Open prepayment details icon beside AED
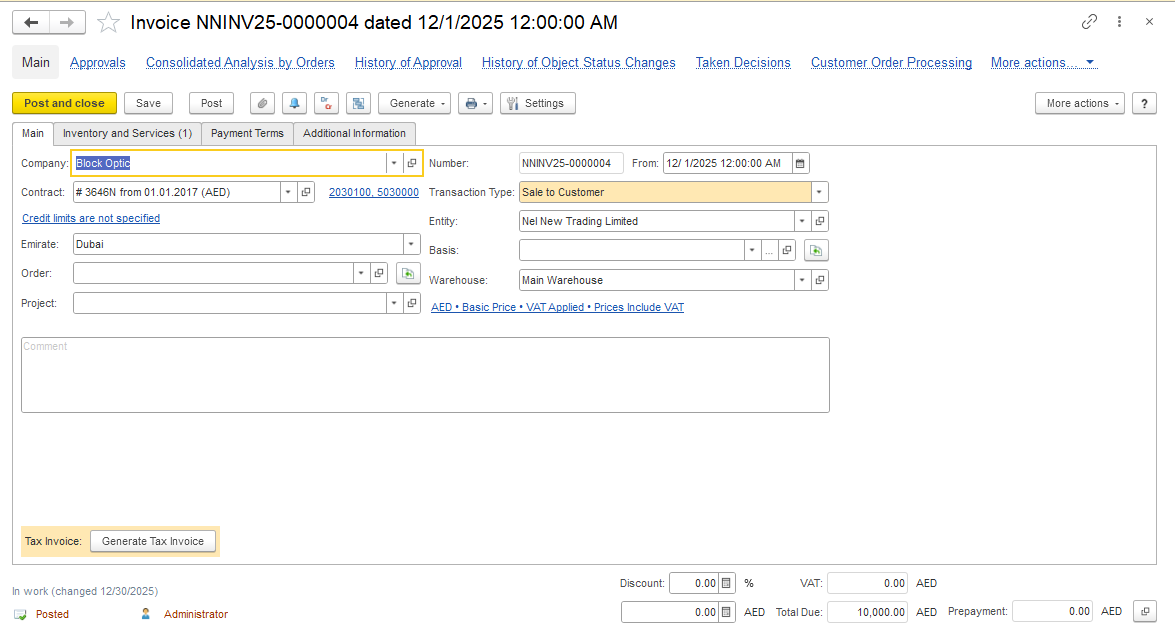 point(1145,612)
